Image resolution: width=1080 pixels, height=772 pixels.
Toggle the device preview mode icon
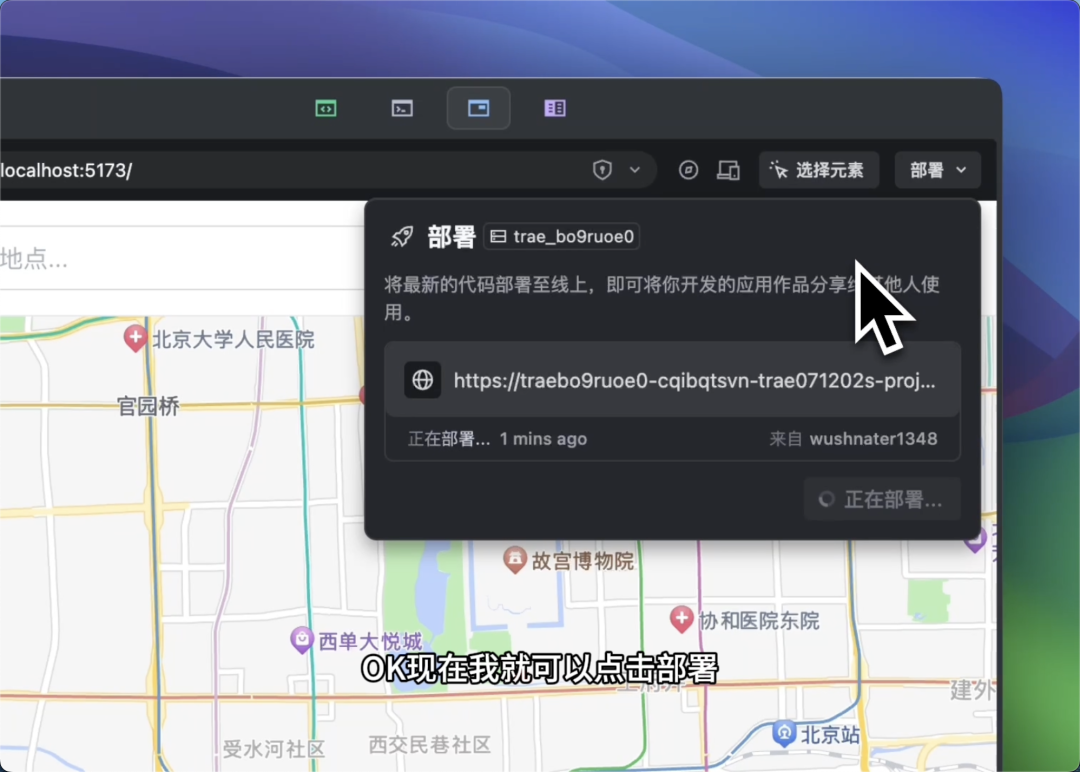point(728,170)
